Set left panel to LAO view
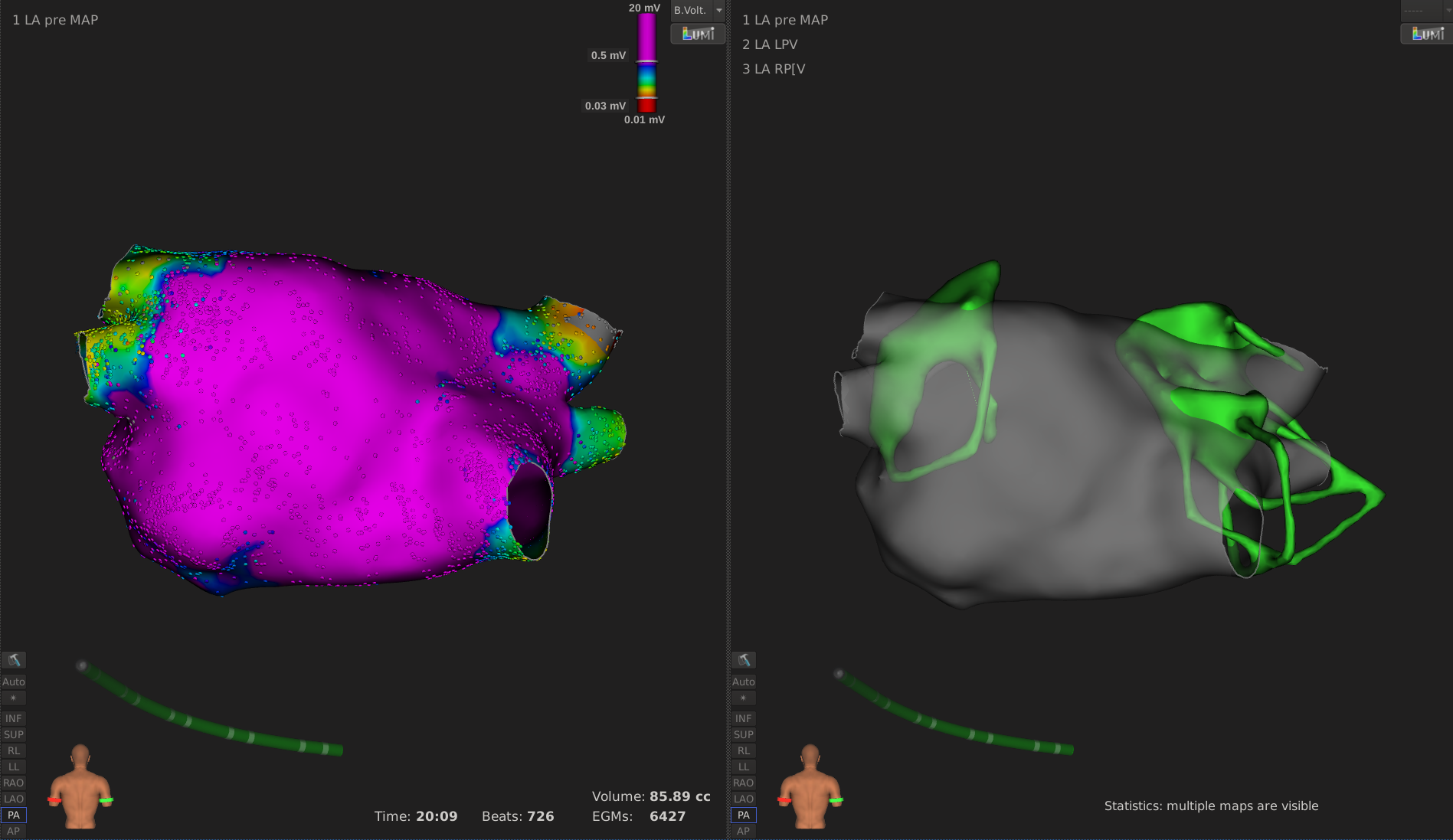The width and height of the screenshot is (1453, 840). (14, 799)
